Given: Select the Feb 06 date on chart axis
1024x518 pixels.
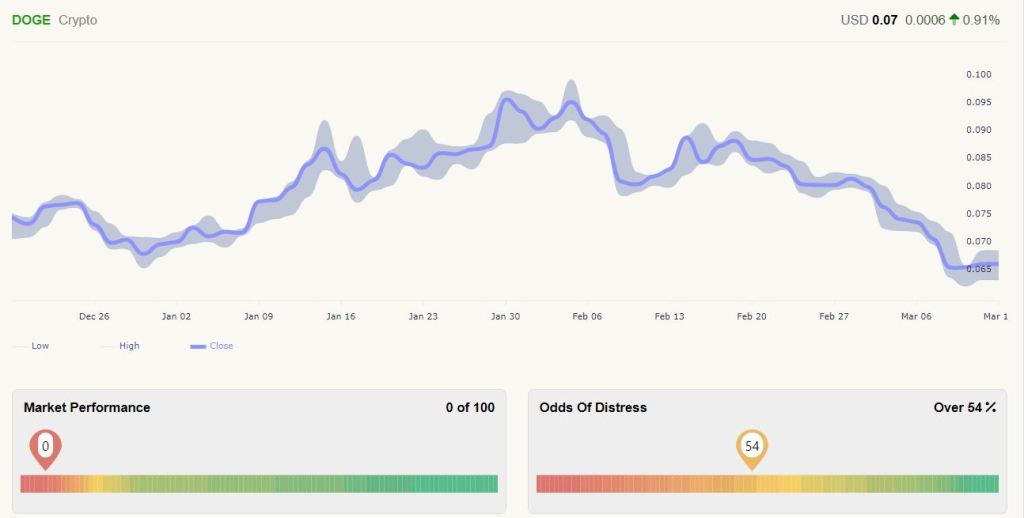Looking at the screenshot, I should coord(588,316).
